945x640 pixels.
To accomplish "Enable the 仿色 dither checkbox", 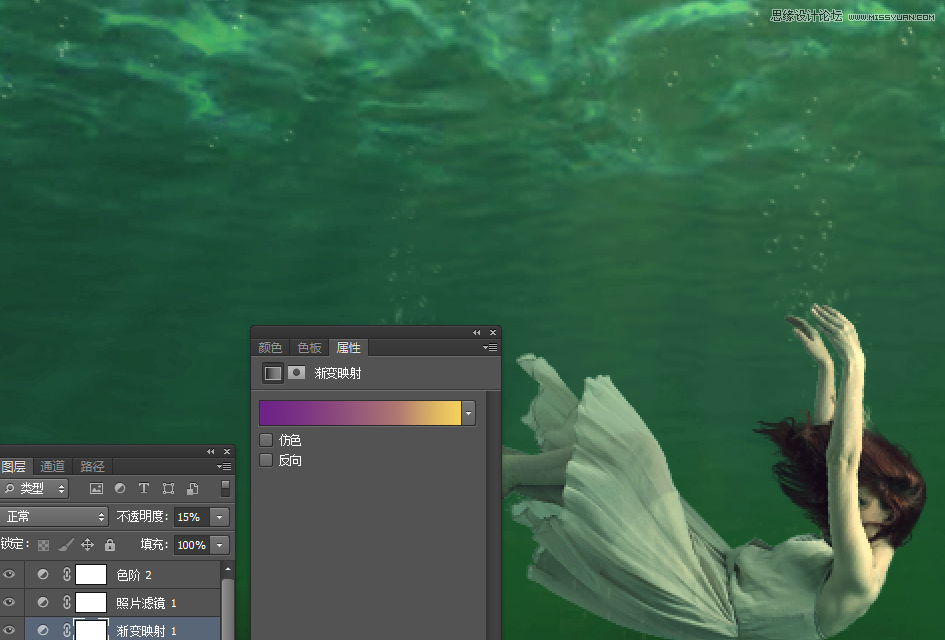I will point(266,440).
